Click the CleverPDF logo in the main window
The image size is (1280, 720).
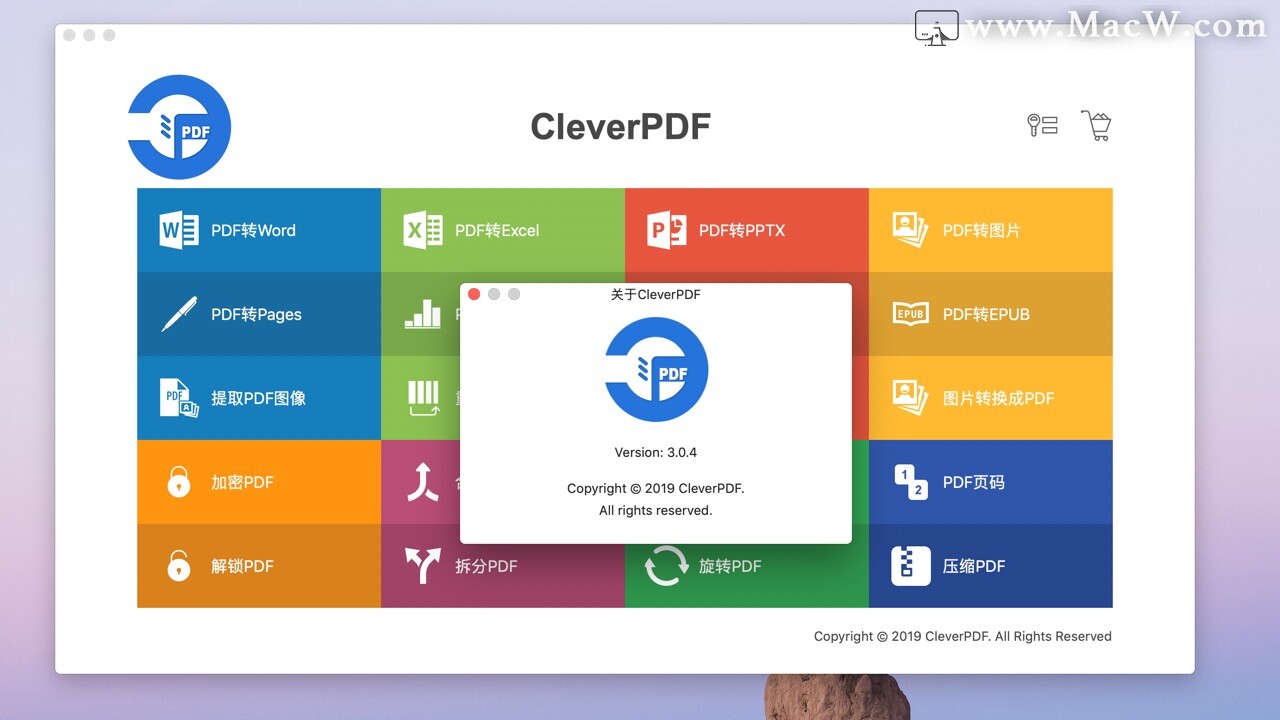click(x=180, y=127)
